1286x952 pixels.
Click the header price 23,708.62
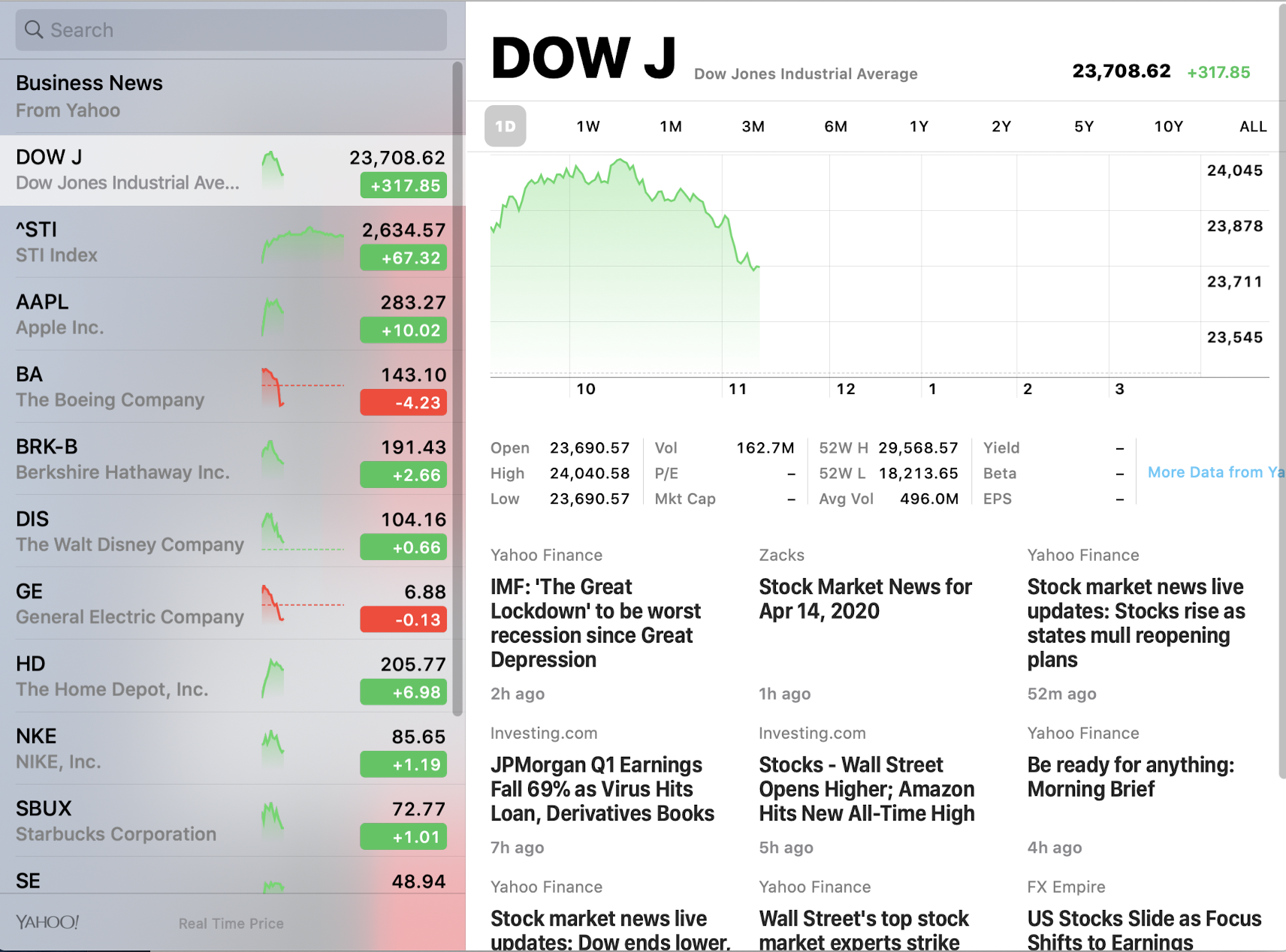pos(1121,71)
